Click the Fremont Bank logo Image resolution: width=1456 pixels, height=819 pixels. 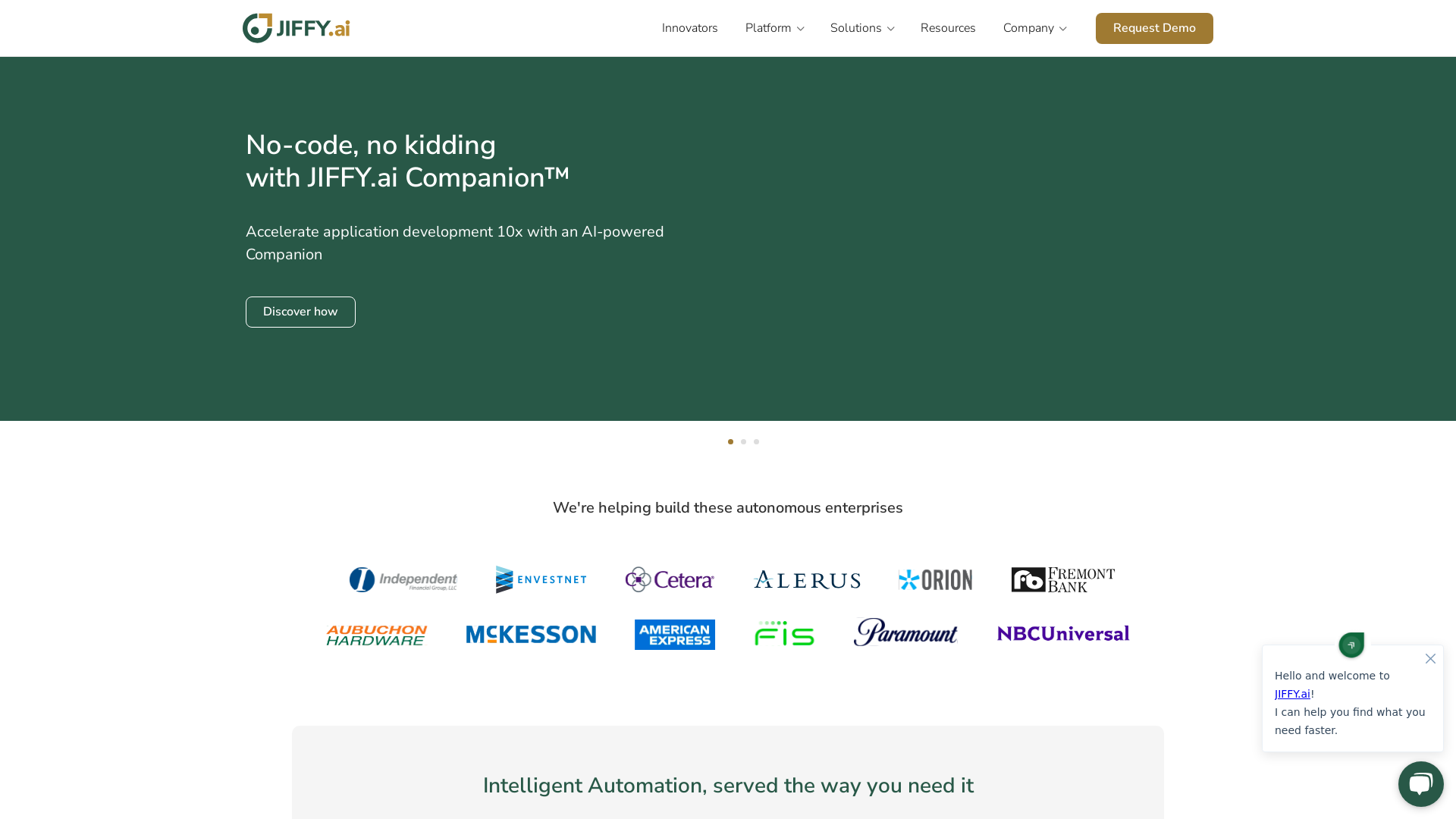pos(1063,579)
